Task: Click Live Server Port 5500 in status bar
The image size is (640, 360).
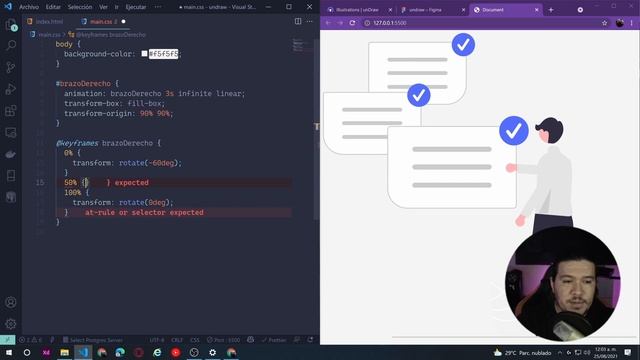Action: (x=223, y=340)
